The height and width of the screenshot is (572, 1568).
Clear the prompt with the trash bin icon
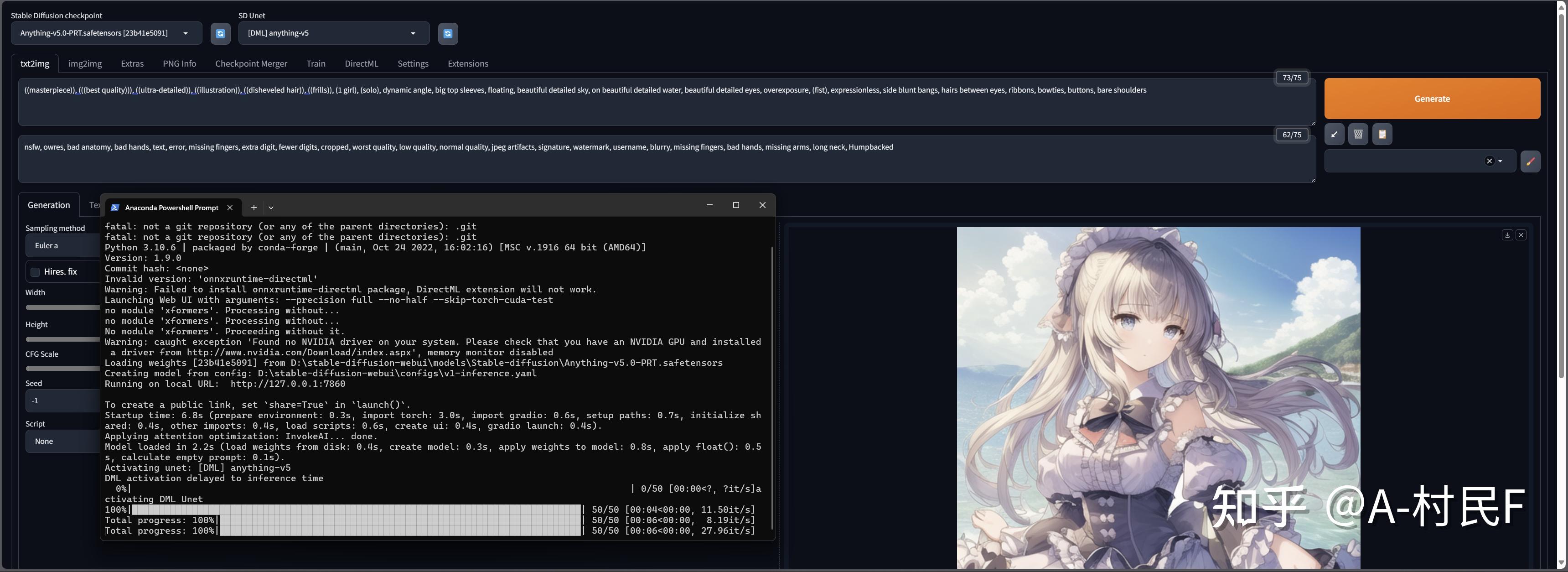point(1358,134)
